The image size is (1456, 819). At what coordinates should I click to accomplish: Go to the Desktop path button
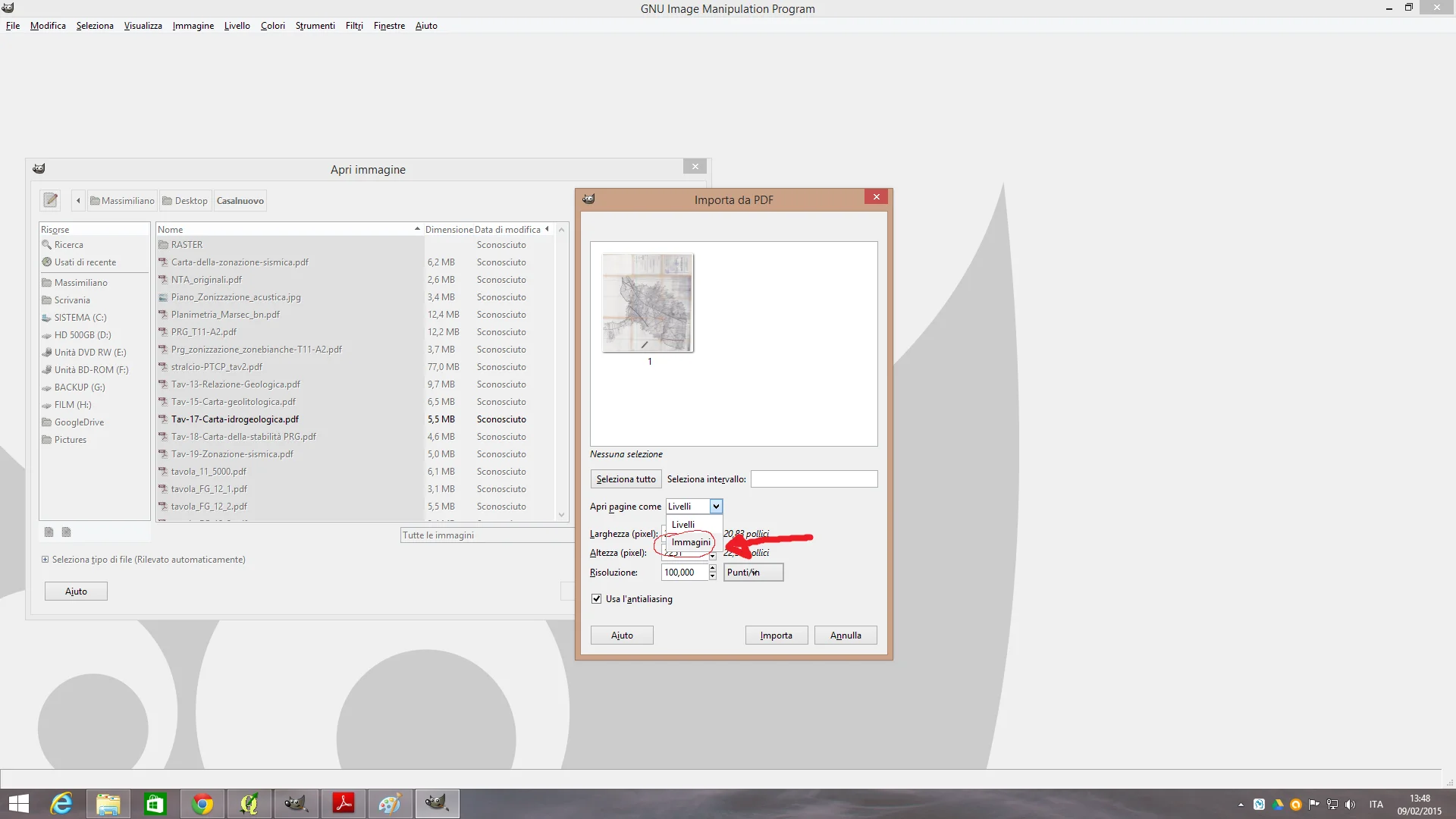click(x=185, y=201)
